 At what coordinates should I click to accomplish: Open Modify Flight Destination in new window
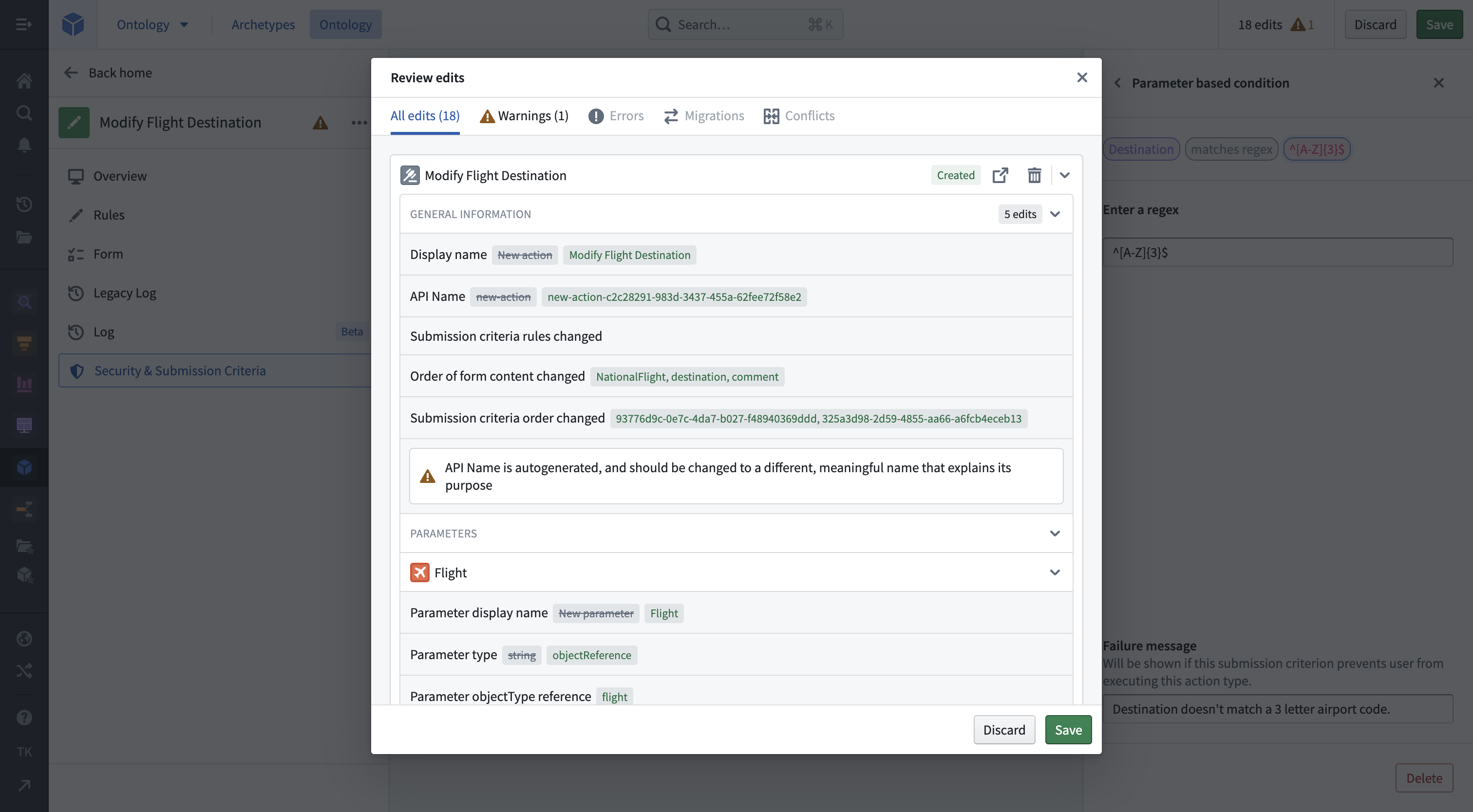point(1000,175)
